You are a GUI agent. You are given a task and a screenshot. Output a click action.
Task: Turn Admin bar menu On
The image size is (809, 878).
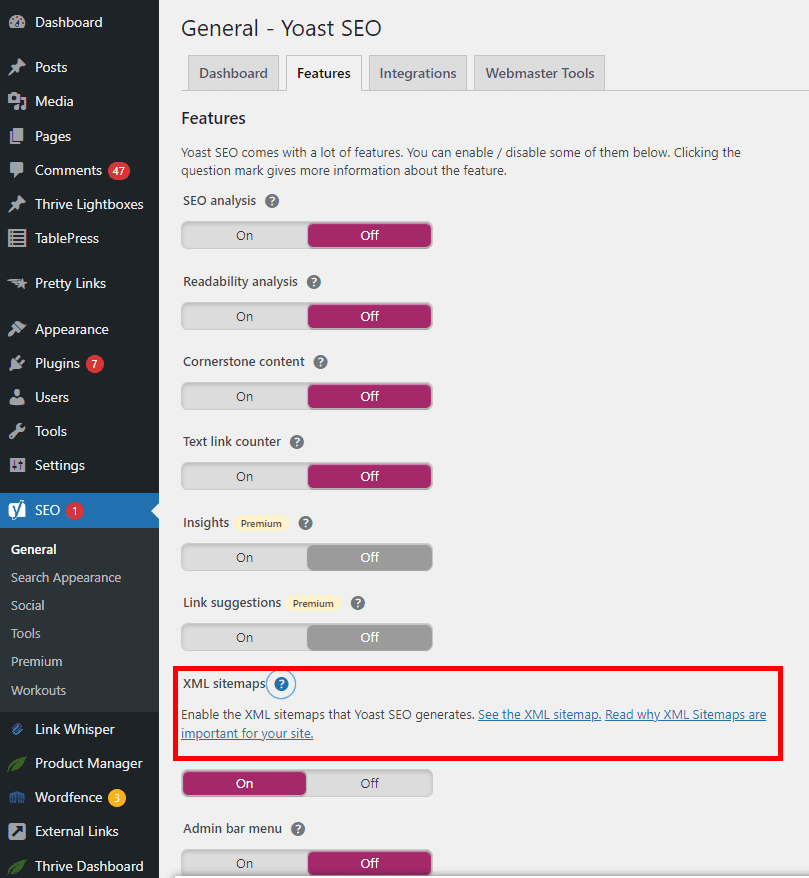[x=245, y=863]
